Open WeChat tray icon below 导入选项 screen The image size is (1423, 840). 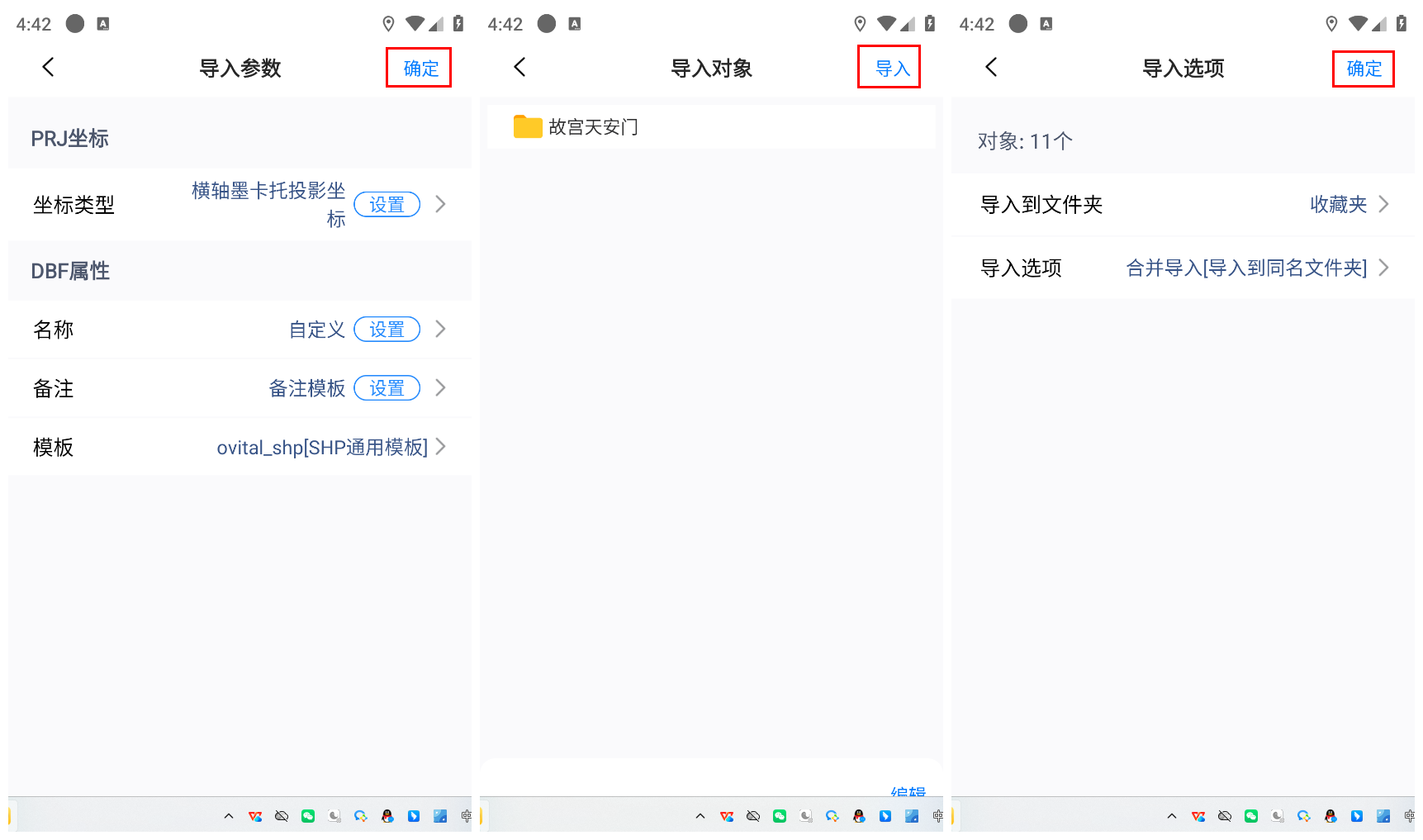tap(1251, 816)
